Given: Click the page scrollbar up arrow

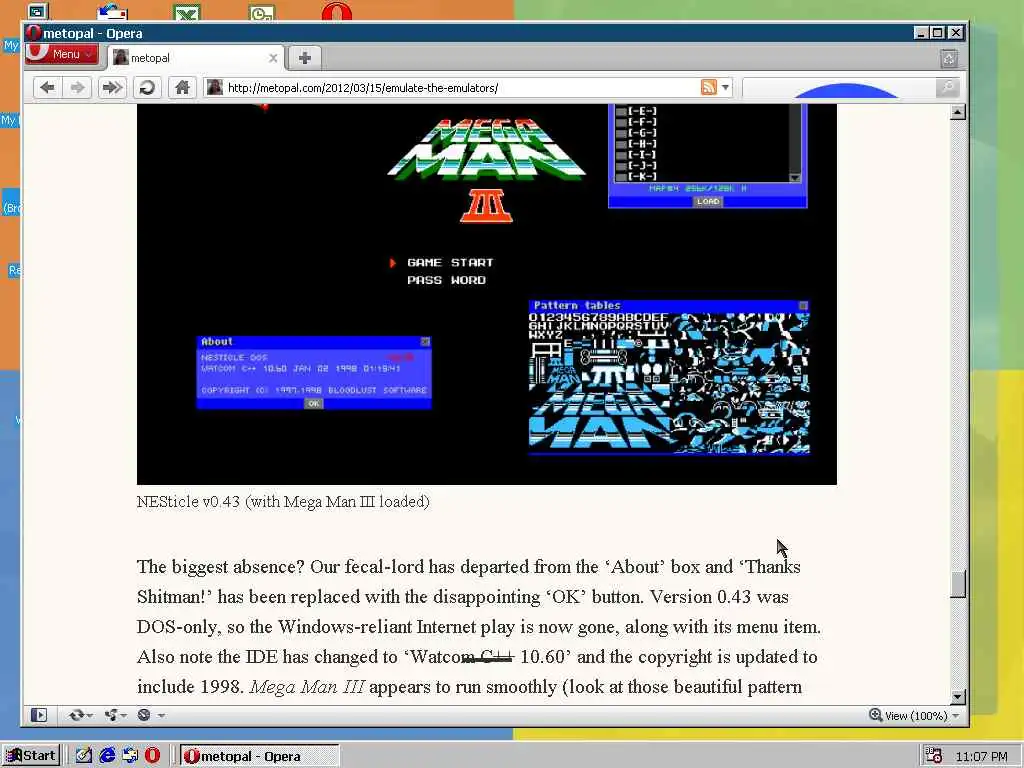Looking at the screenshot, I should coord(957,112).
